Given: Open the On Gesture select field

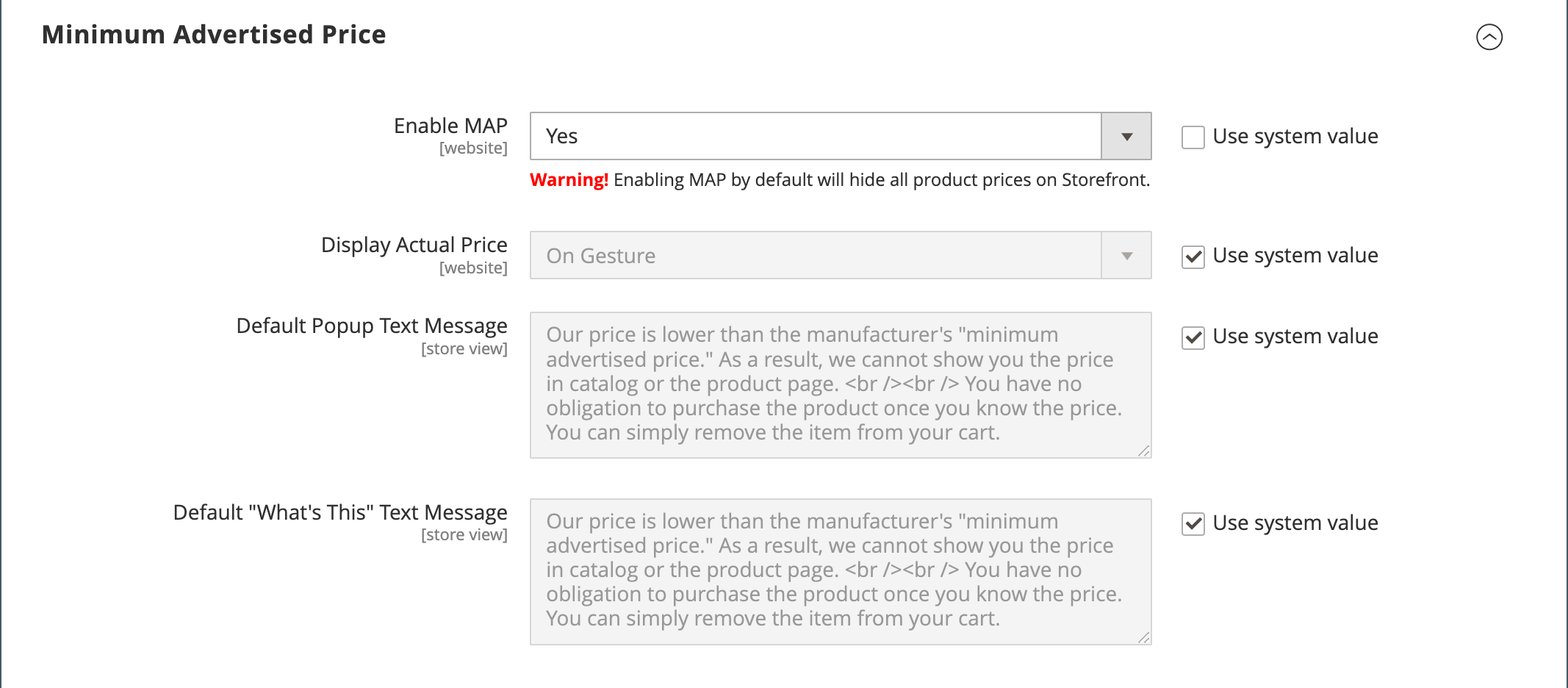Looking at the screenshot, I should tap(841, 255).
